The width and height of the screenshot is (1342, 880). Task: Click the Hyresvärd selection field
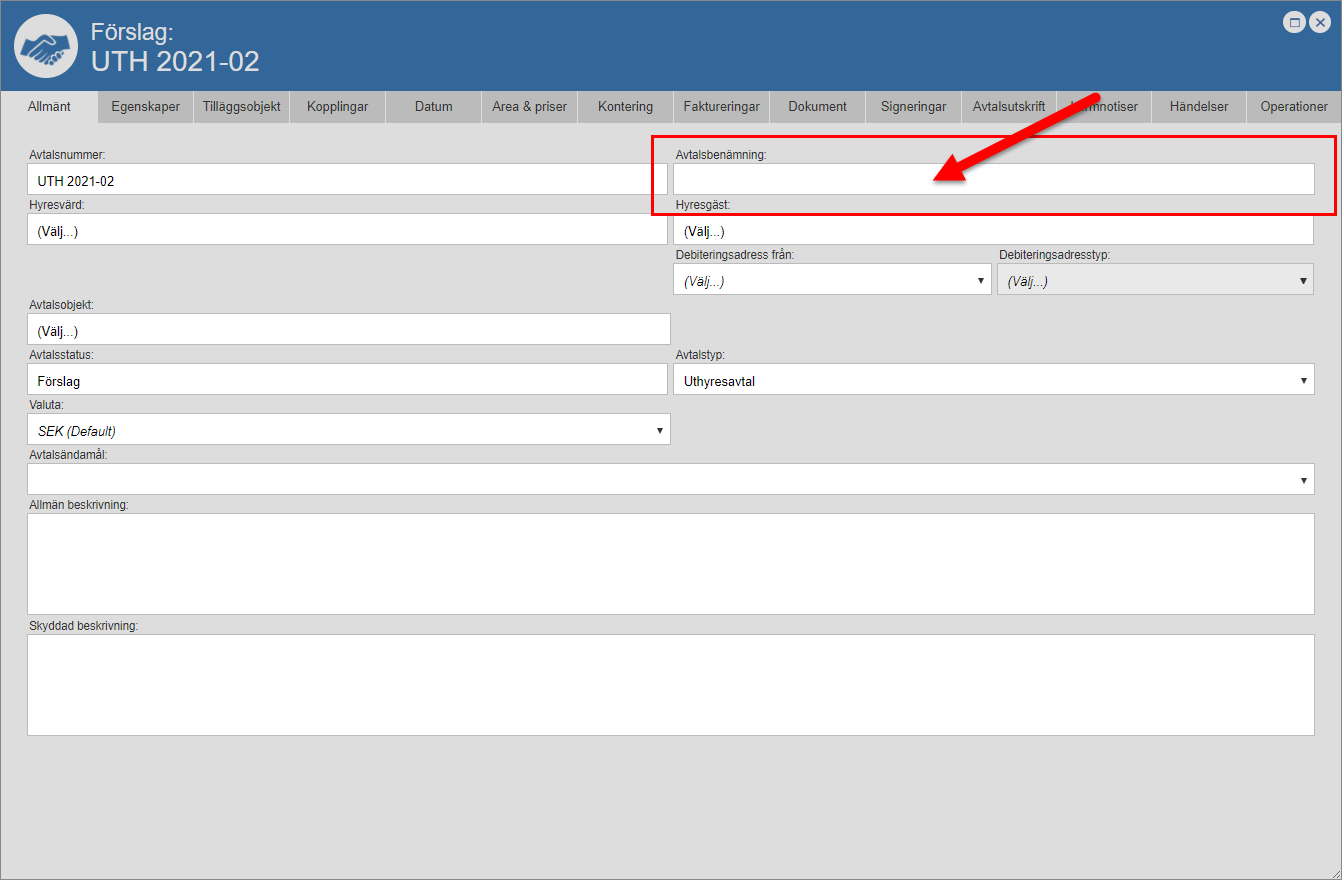(x=347, y=230)
